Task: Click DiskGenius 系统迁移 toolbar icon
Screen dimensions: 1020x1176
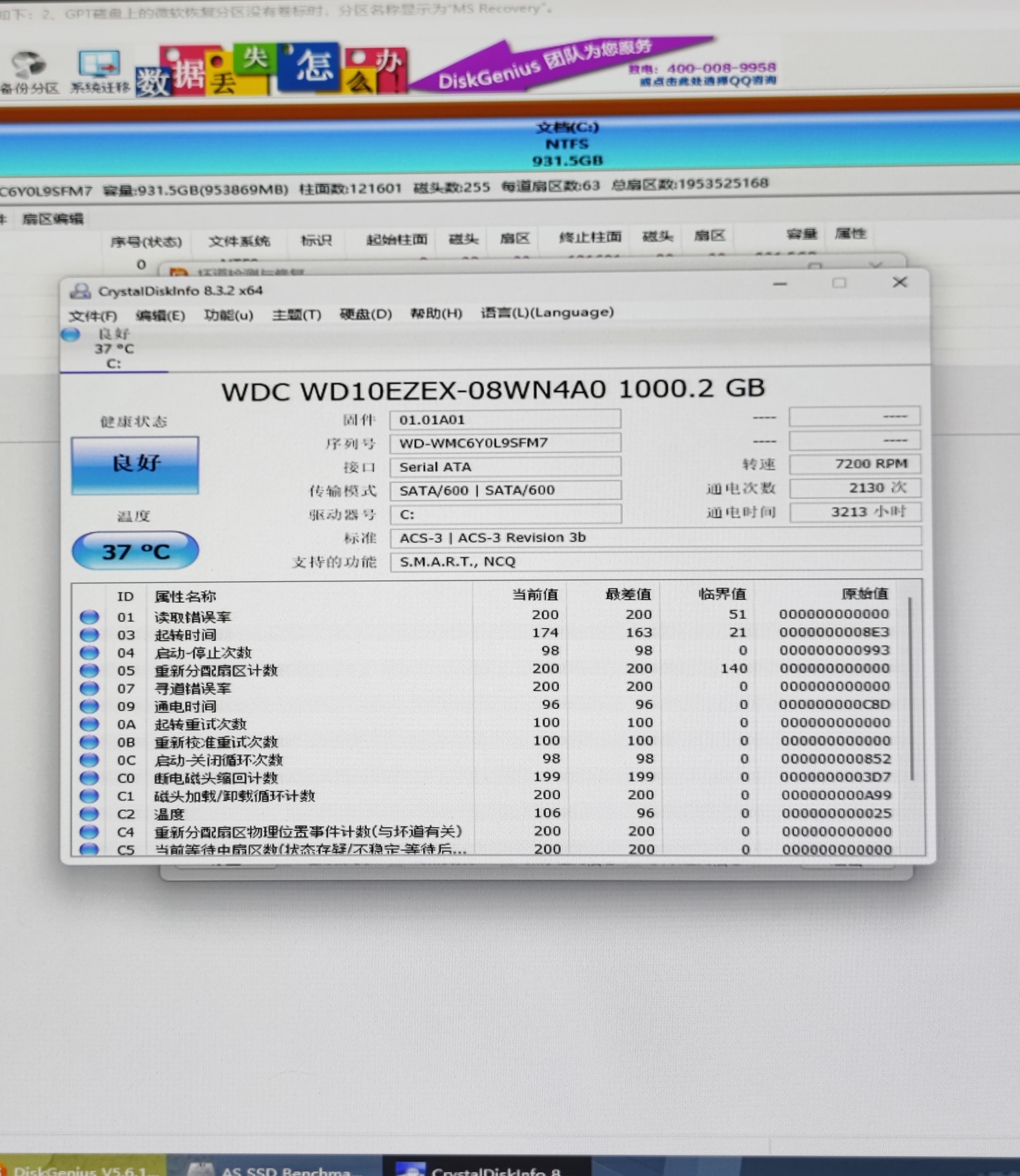Action: coord(100,71)
